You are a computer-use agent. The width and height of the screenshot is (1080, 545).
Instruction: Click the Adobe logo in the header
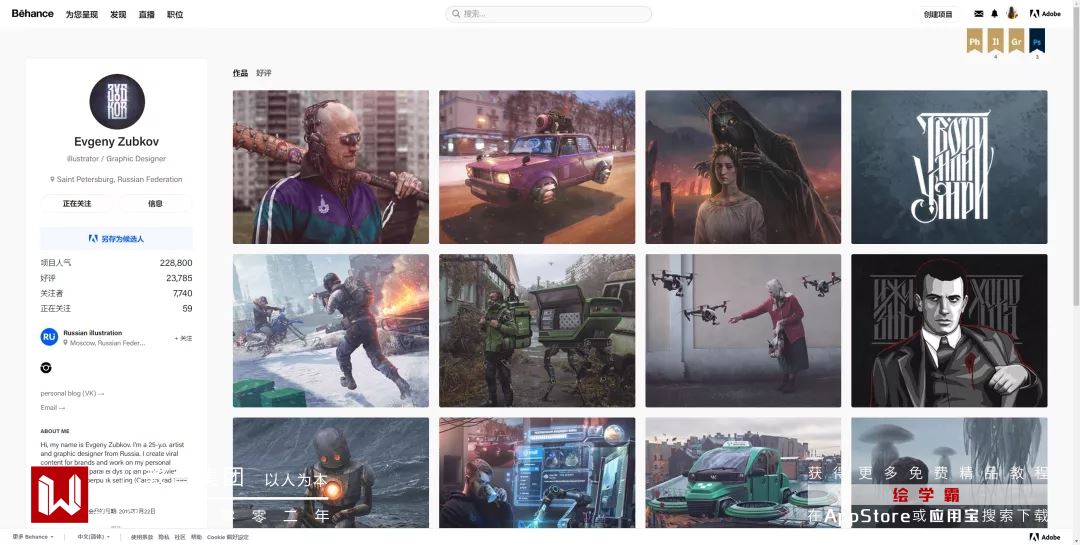[x=1045, y=14]
